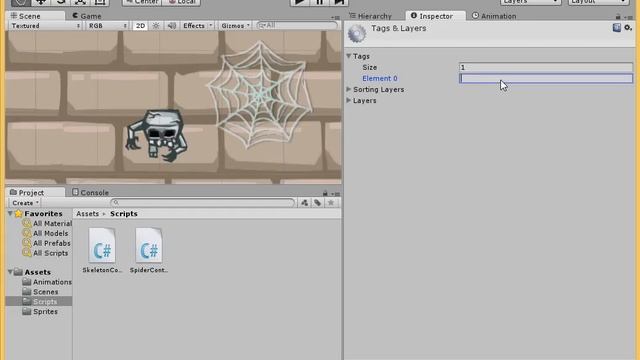Toggle the Project panel lock icon
This screenshot has width=640, height=360.
pyautogui.click(x=325, y=193)
